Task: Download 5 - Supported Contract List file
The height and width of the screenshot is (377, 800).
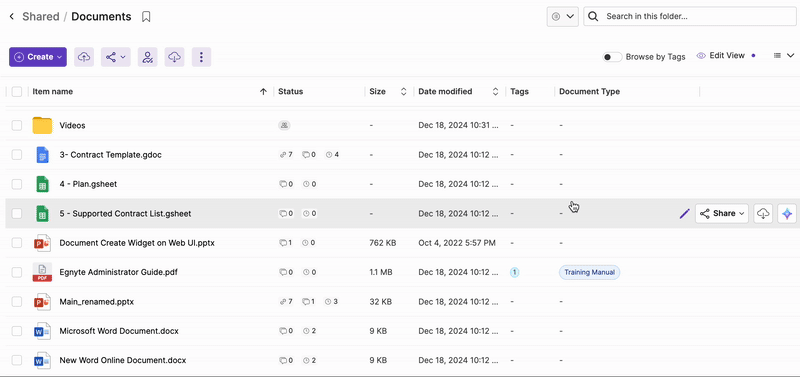Action: (x=763, y=214)
